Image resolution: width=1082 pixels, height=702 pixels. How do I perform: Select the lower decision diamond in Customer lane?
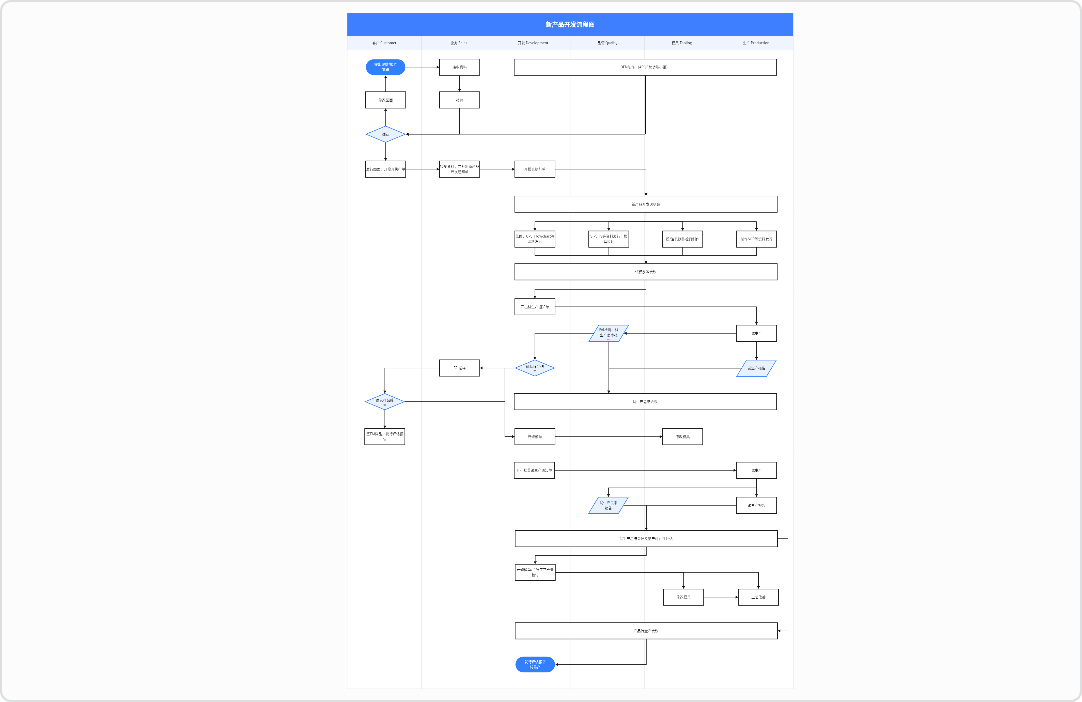(385, 401)
